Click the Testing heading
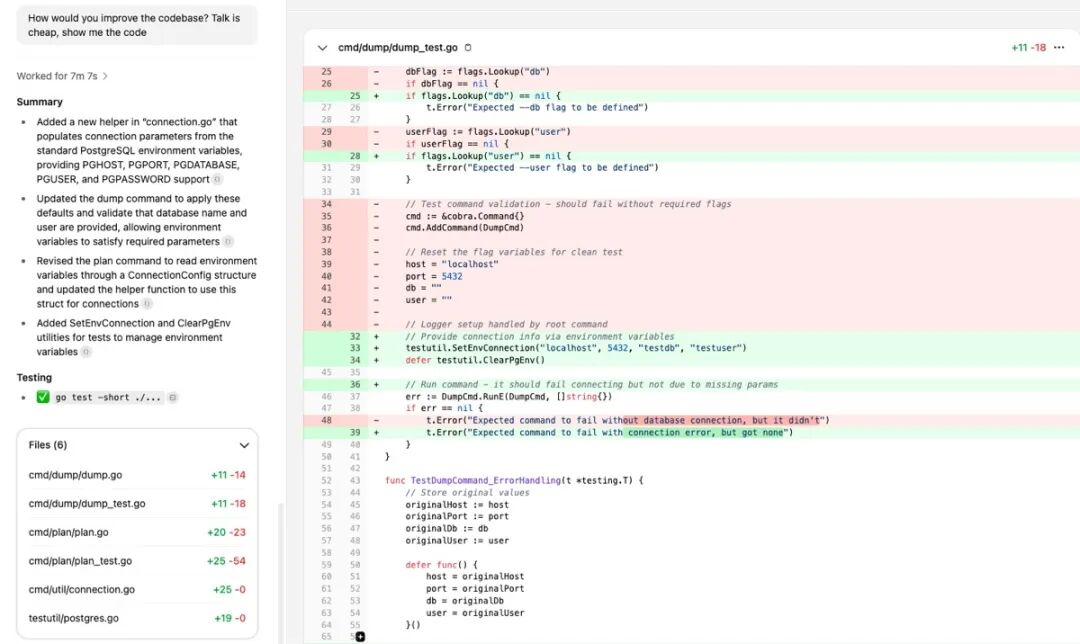The image size is (1080, 644). pyautogui.click(x=34, y=377)
